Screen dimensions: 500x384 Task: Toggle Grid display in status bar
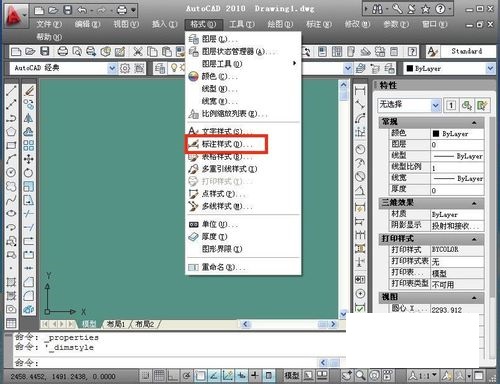(159, 376)
